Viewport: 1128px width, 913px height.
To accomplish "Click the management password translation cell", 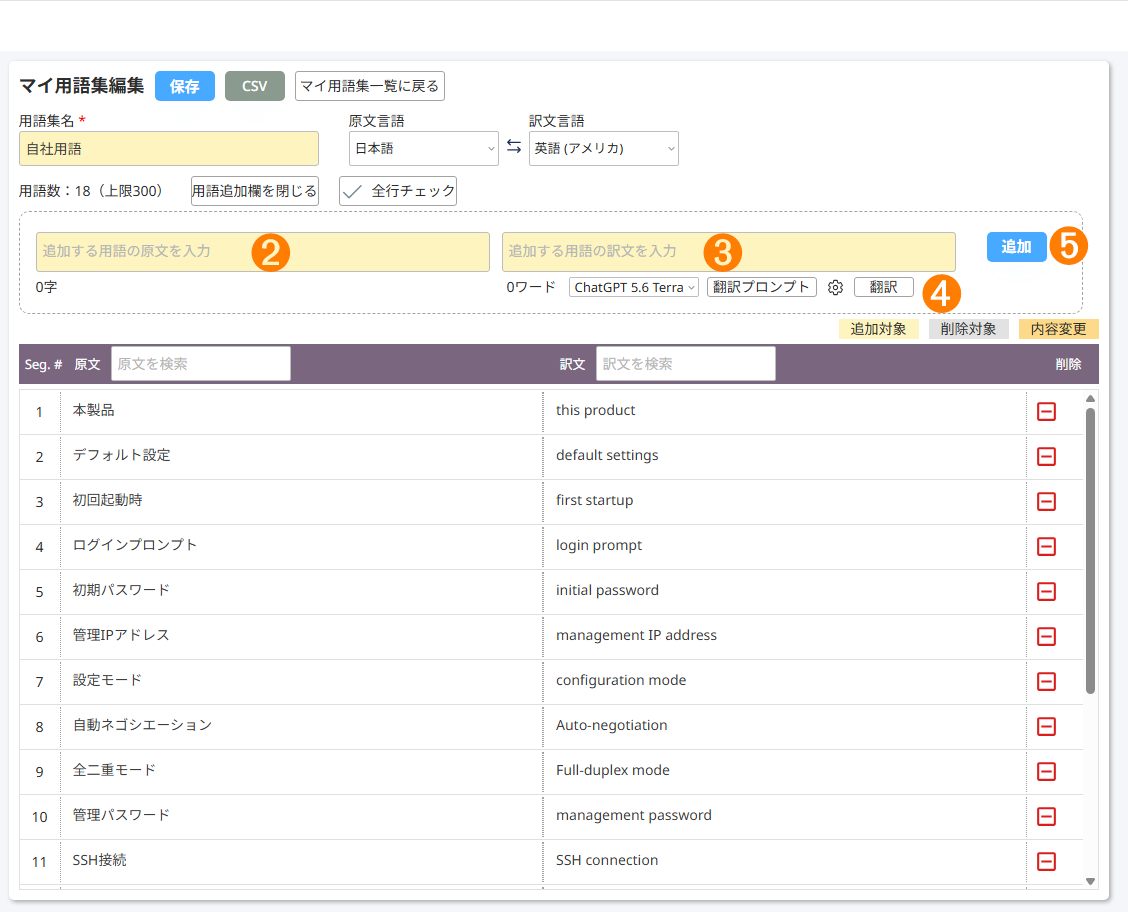I will tap(785, 816).
